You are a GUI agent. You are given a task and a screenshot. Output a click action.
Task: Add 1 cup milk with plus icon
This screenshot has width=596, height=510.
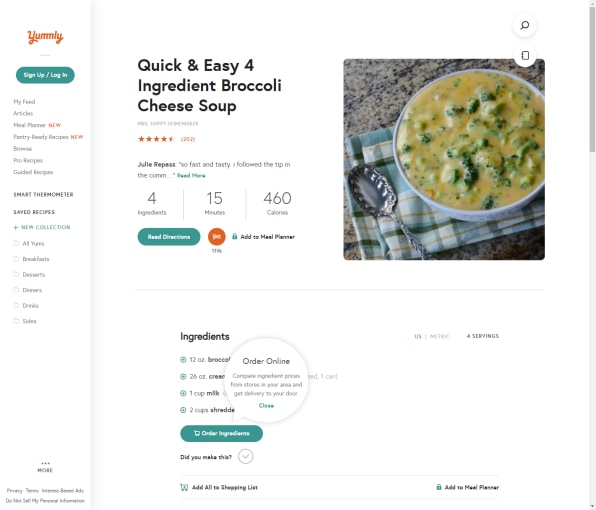point(183,393)
